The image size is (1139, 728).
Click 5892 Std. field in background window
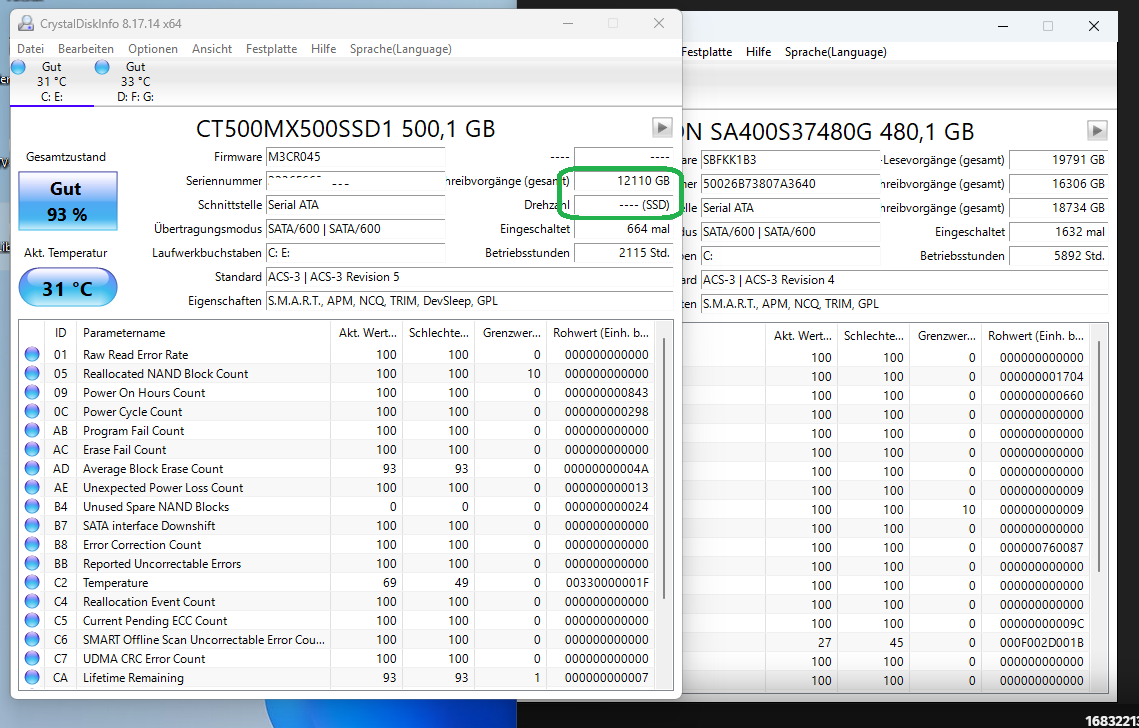[x=1058, y=256]
